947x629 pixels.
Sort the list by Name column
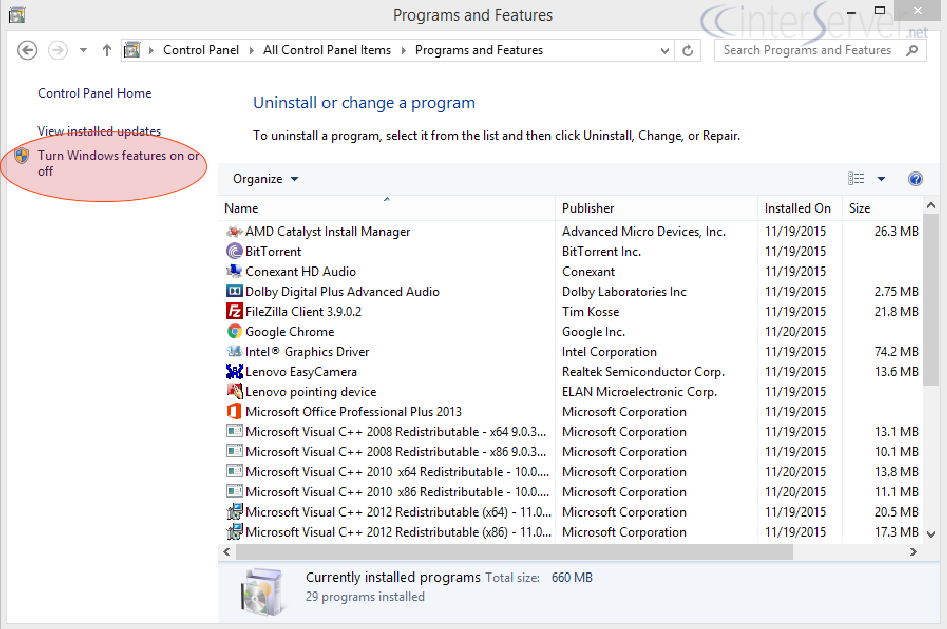[387, 208]
